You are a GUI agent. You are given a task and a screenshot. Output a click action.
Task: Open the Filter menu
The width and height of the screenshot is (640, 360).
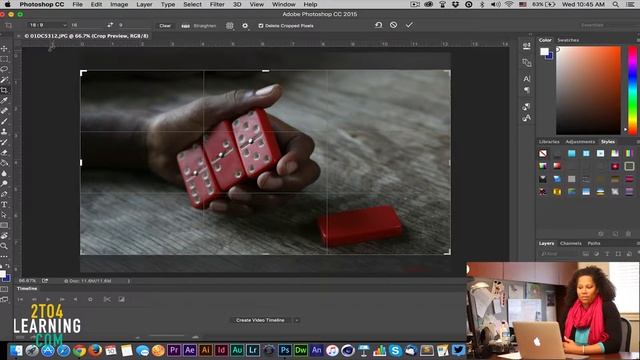click(217, 4)
